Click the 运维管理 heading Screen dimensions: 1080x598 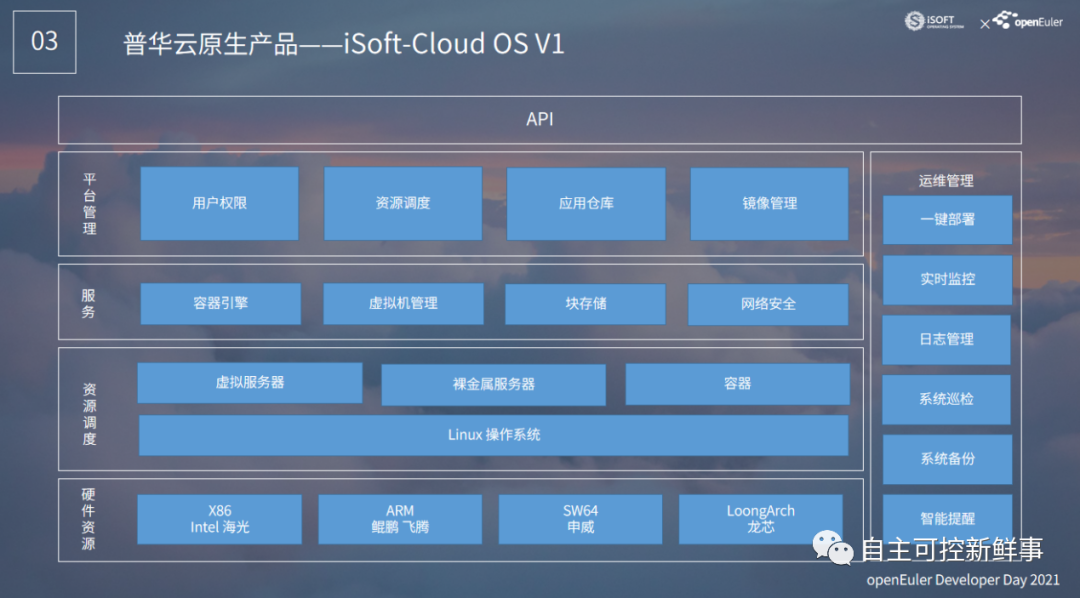point(946,181)
